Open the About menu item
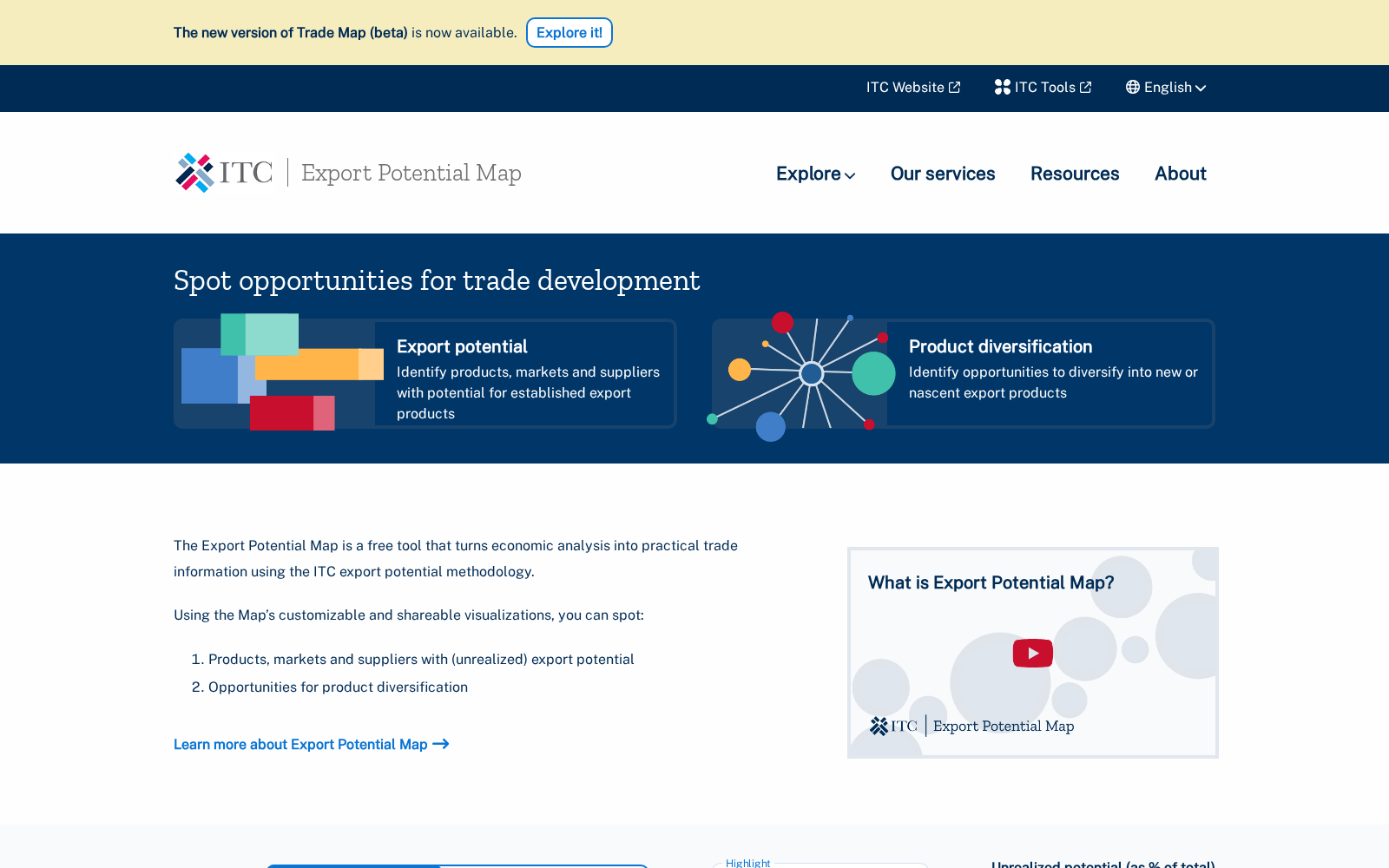This screenshot has height=868, width=1389. (x=1181, y=174)
